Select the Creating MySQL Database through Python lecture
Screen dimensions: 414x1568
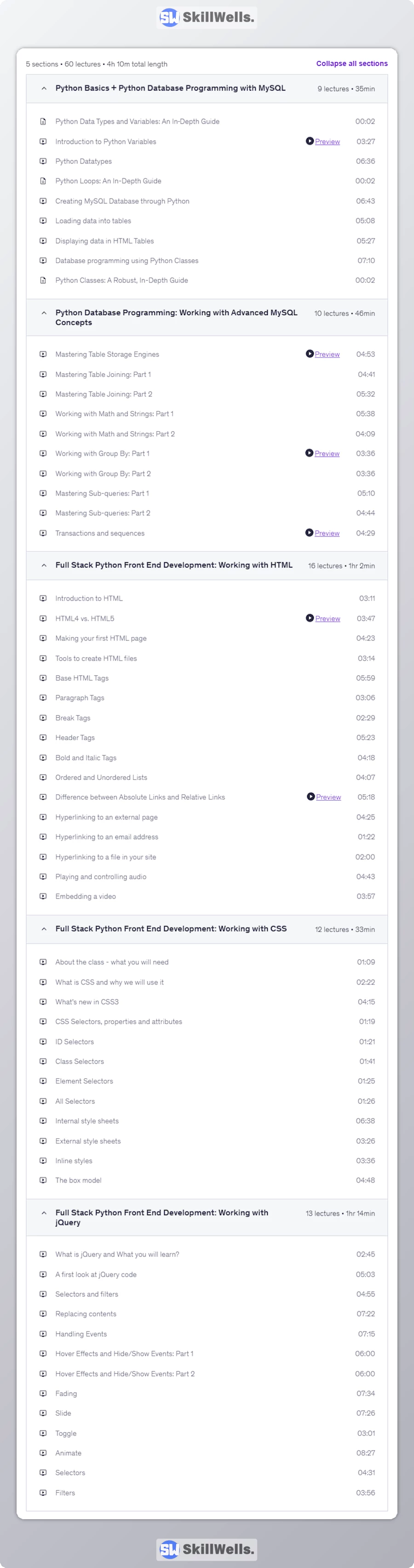point(122,201)
